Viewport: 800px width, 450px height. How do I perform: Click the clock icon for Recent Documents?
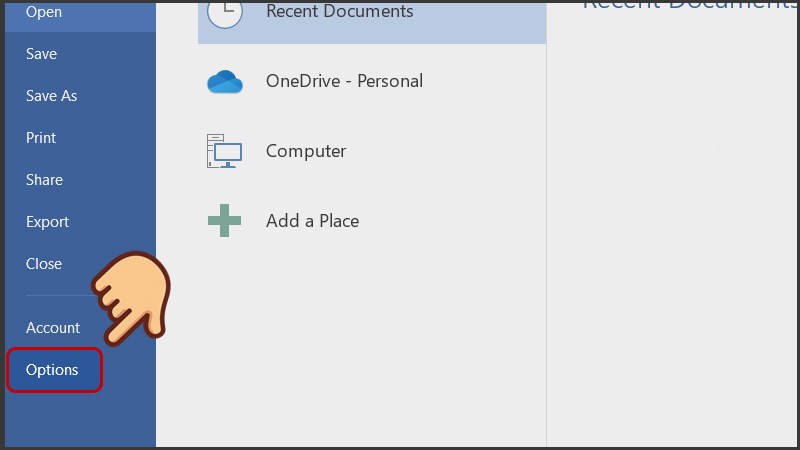click(225, 12)
